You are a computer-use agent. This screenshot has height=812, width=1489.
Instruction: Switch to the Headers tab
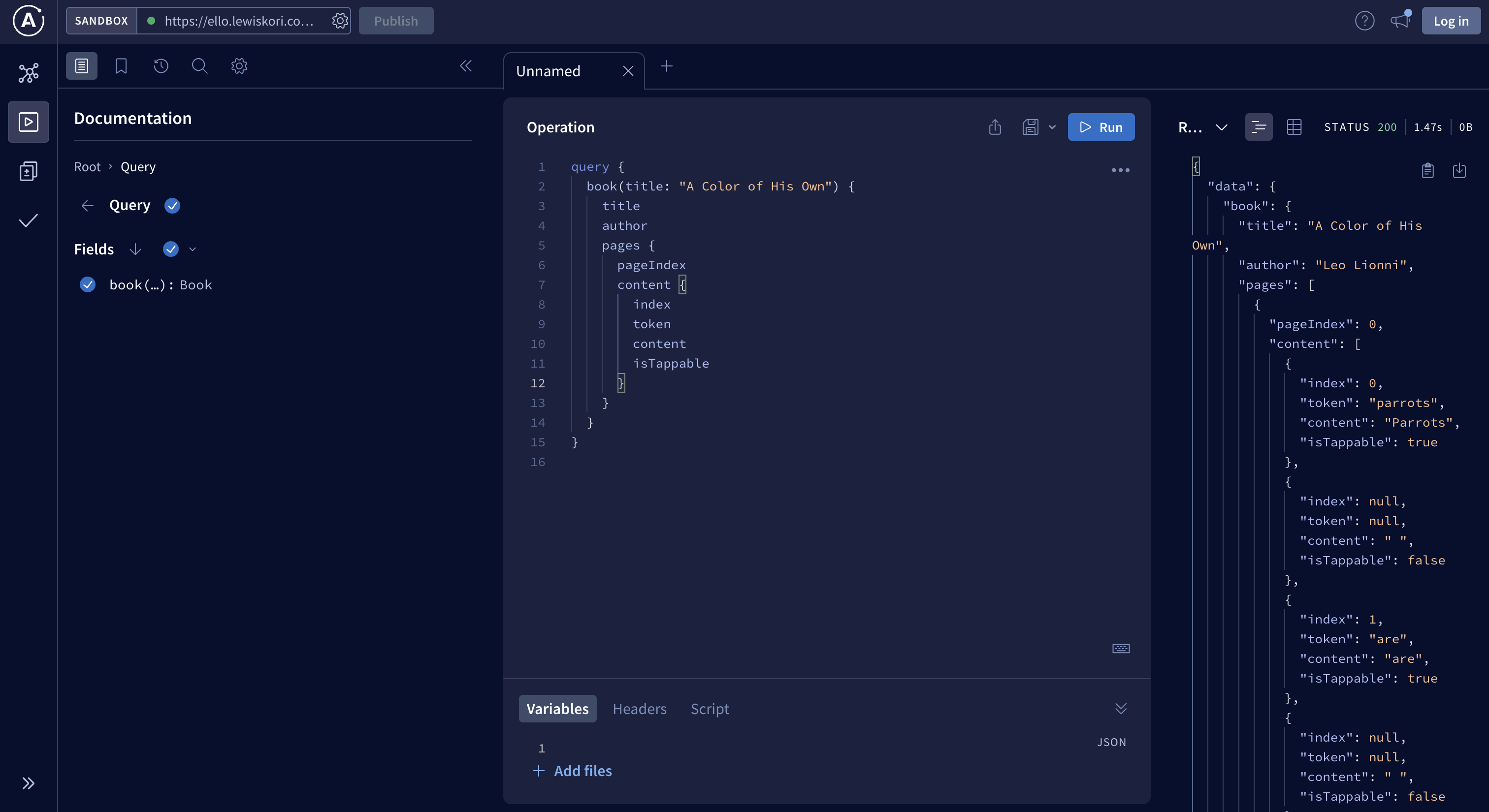tap(639, 709)
